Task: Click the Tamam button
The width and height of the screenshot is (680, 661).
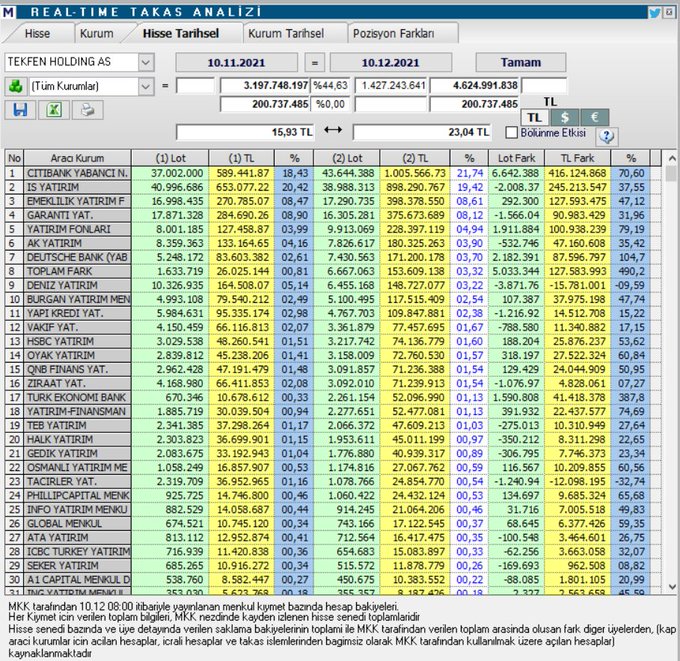Action: click(521, 62)
